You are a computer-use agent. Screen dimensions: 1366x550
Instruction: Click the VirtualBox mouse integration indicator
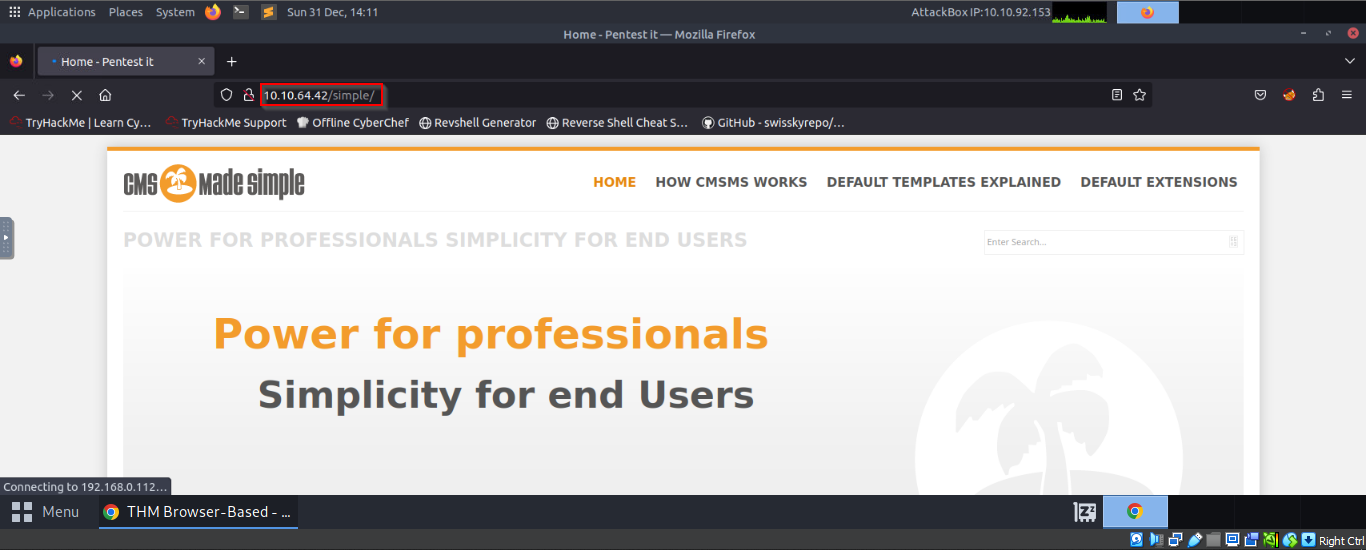pyautogui.click(x=1290, y=540)
